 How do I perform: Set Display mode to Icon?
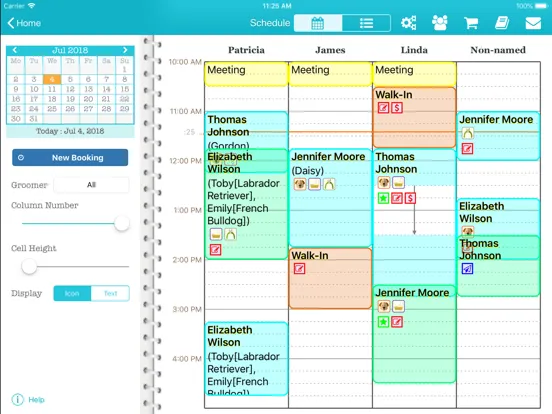72,293
